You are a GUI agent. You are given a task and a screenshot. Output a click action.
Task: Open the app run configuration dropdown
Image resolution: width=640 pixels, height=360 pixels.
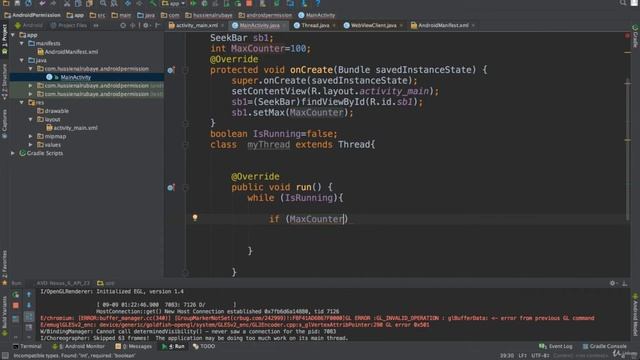click(x=173, y=3)
